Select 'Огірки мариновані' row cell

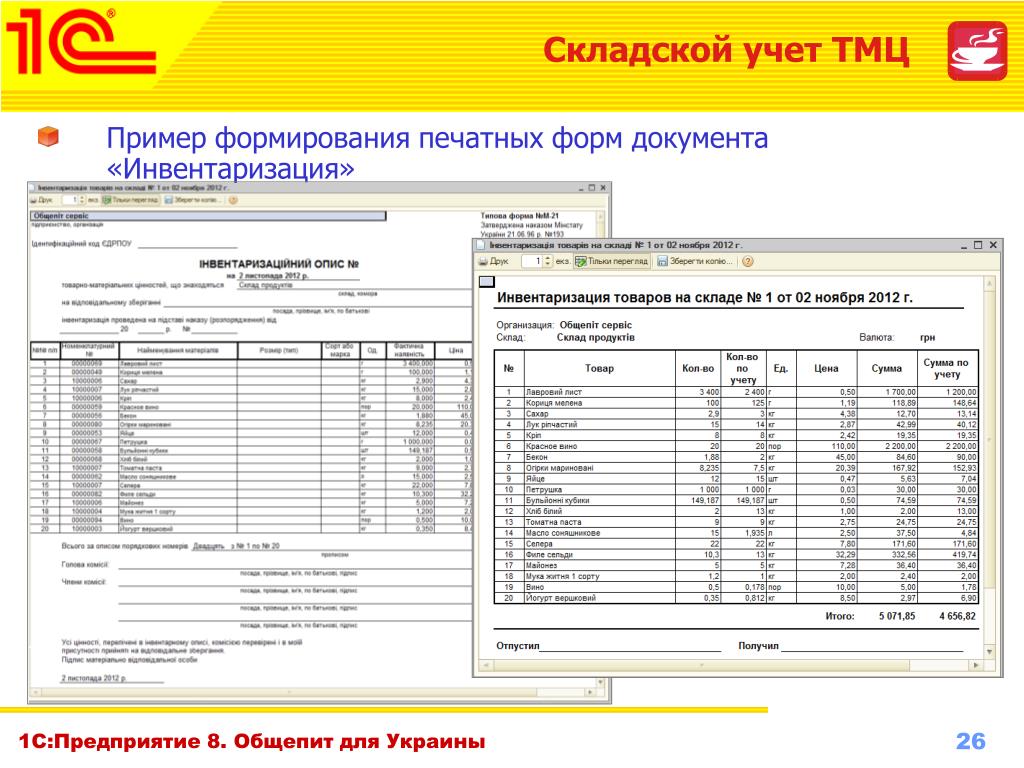[x=600, y=468]
